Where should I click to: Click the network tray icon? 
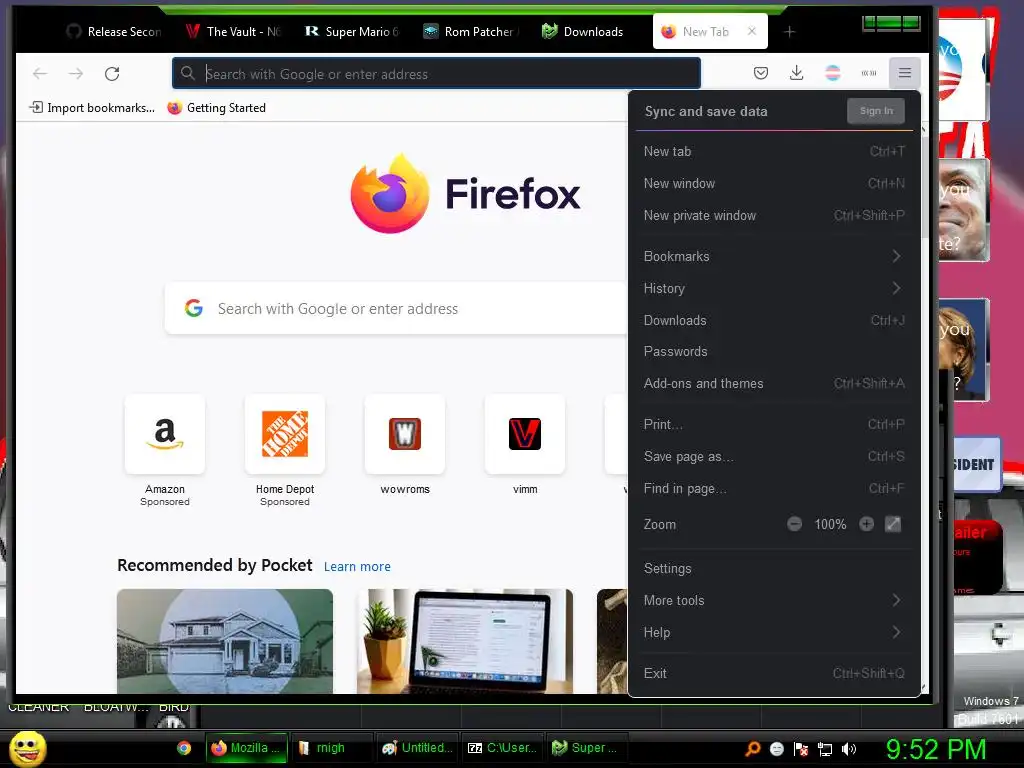point(825,749)
